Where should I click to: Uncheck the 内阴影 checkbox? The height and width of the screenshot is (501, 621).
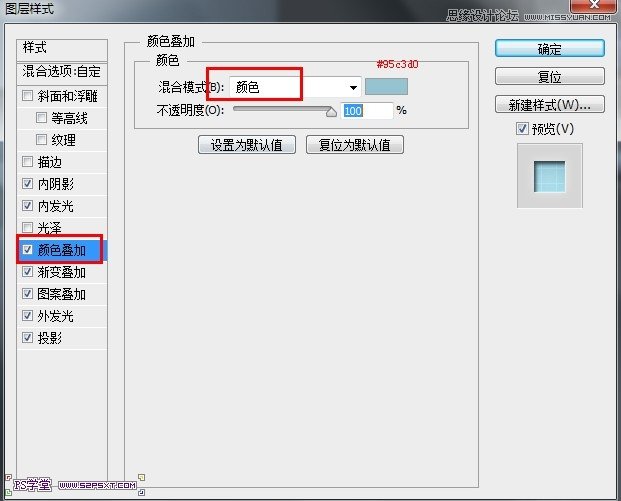pos(27,183)
